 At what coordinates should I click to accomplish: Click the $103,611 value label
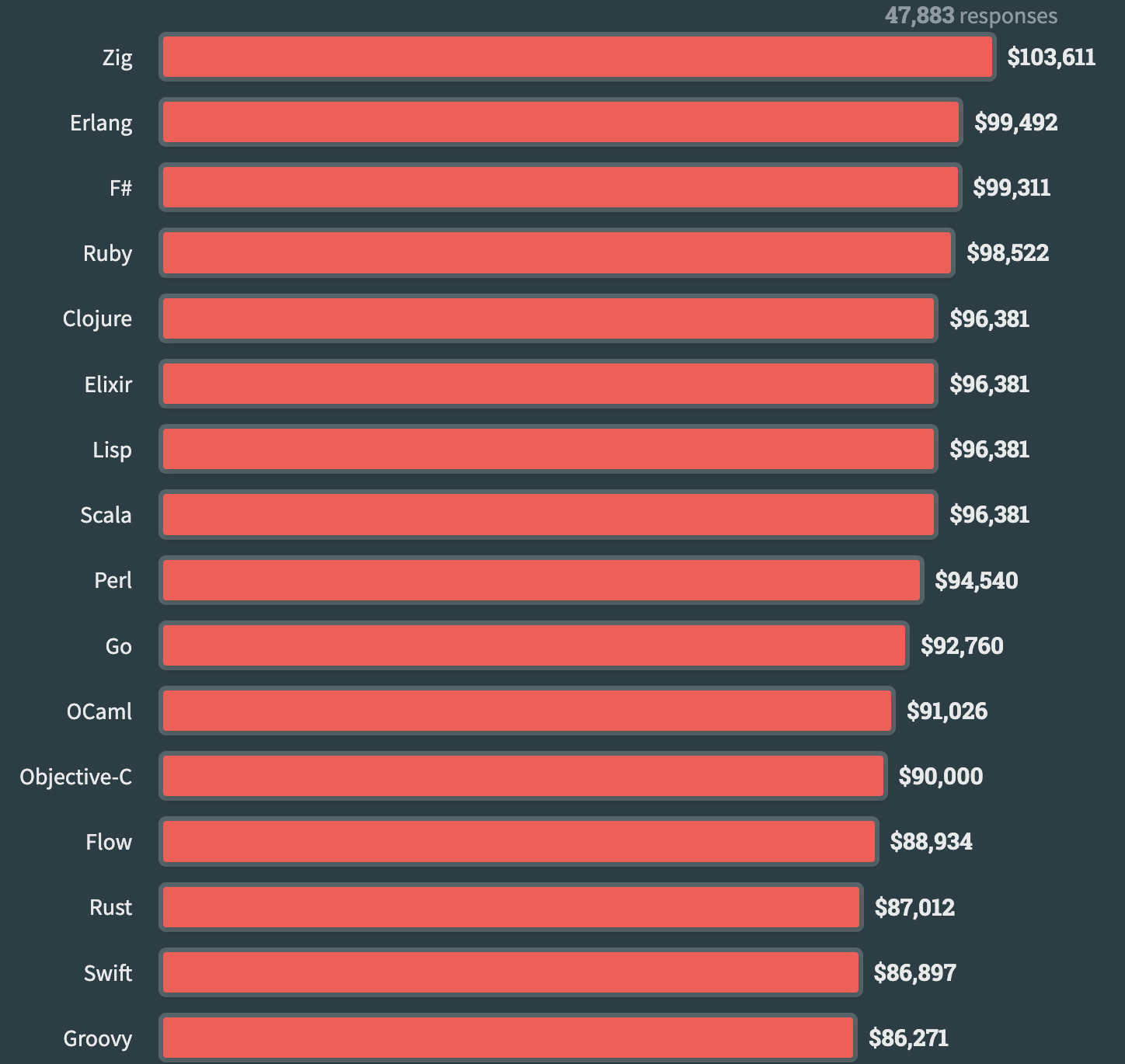click(1051, 57)
